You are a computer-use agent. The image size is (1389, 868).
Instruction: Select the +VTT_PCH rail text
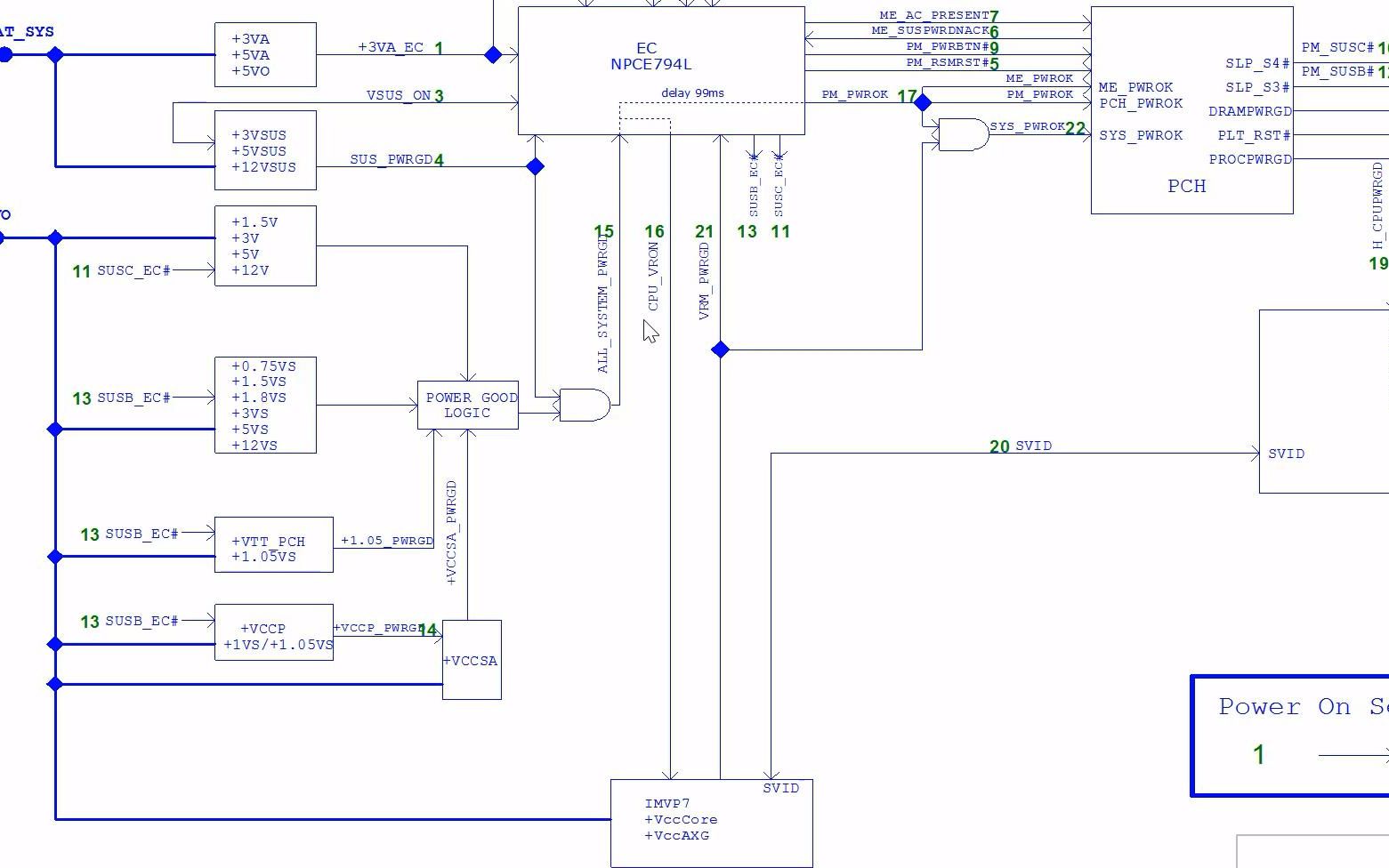click(268, 541)
